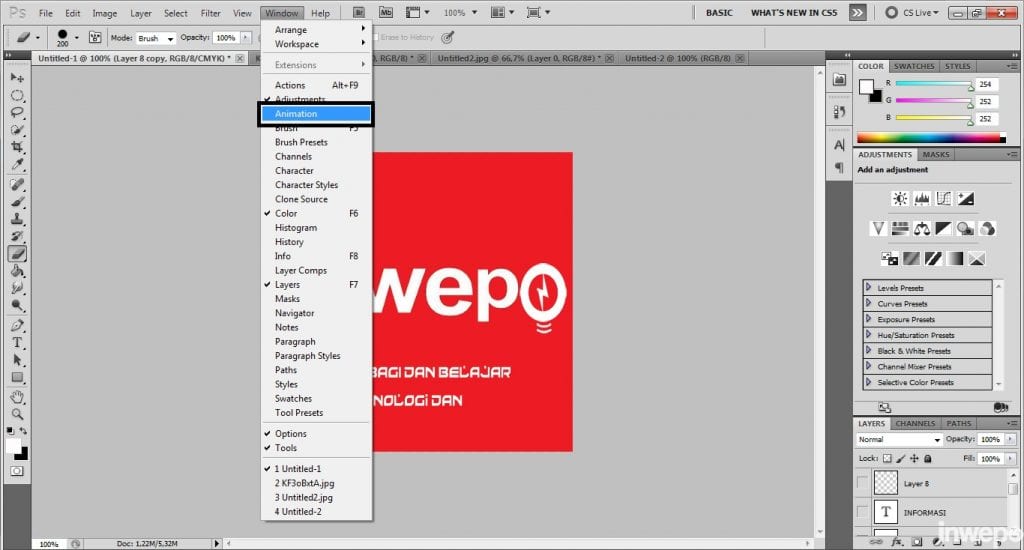Select the Lasso tool
This screenshot has width=1024, height=550.
pyautogui.click(x=17, y=112)
